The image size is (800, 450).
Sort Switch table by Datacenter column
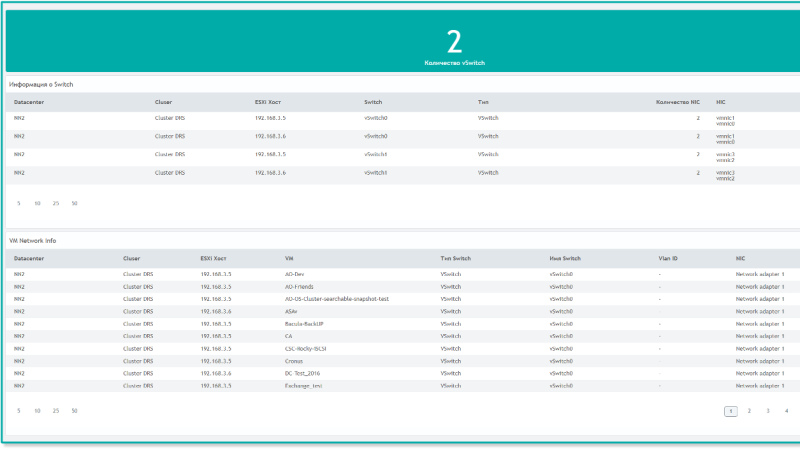tap(29, 102)
